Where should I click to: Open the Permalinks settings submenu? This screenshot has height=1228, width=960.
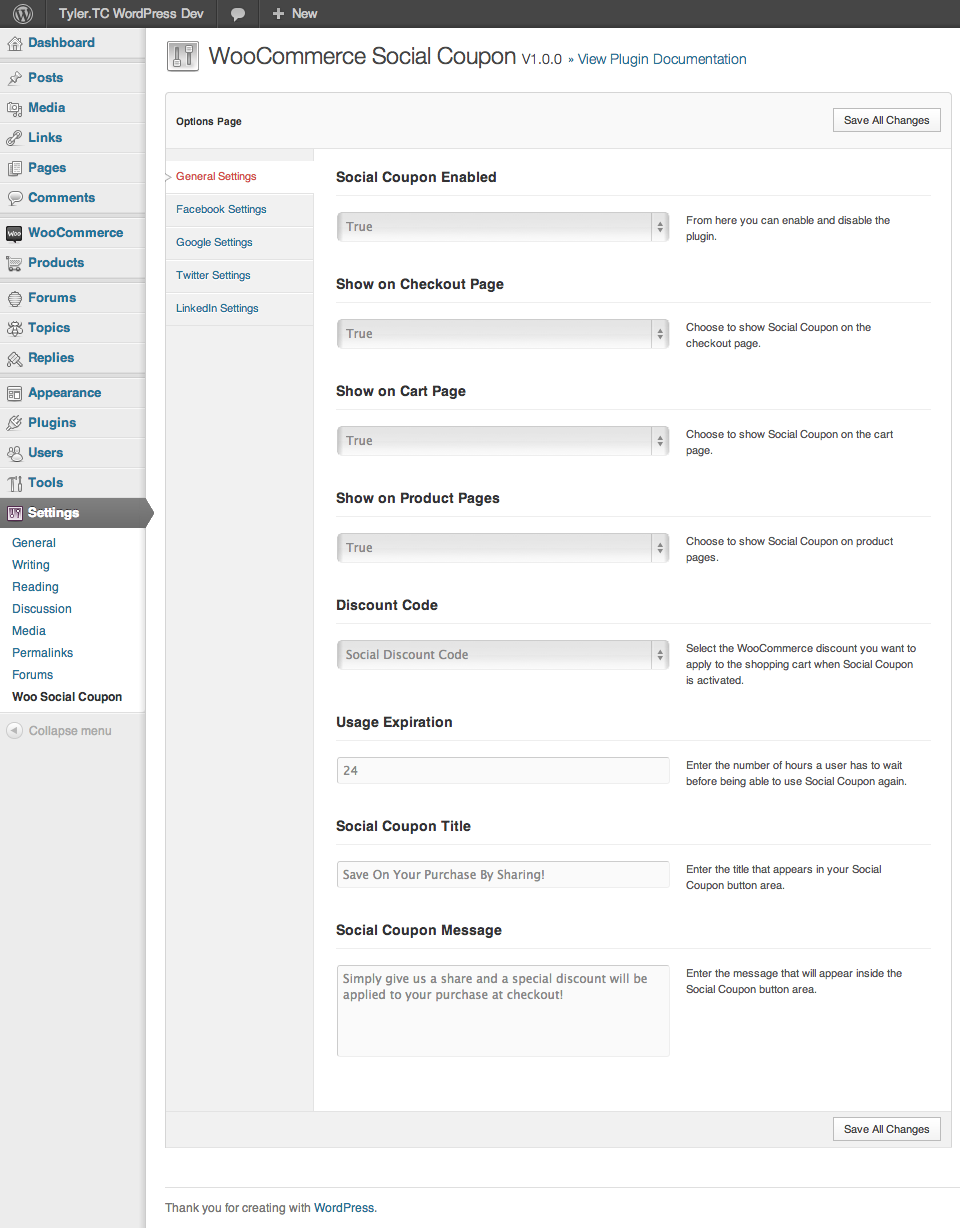pyautogui.click(x=43, y=653)
